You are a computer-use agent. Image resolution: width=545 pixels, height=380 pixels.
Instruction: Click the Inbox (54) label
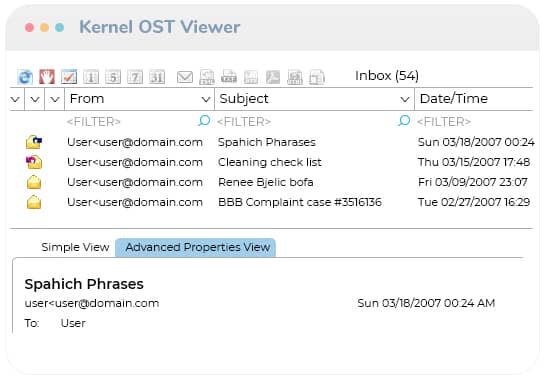(387, 76)
